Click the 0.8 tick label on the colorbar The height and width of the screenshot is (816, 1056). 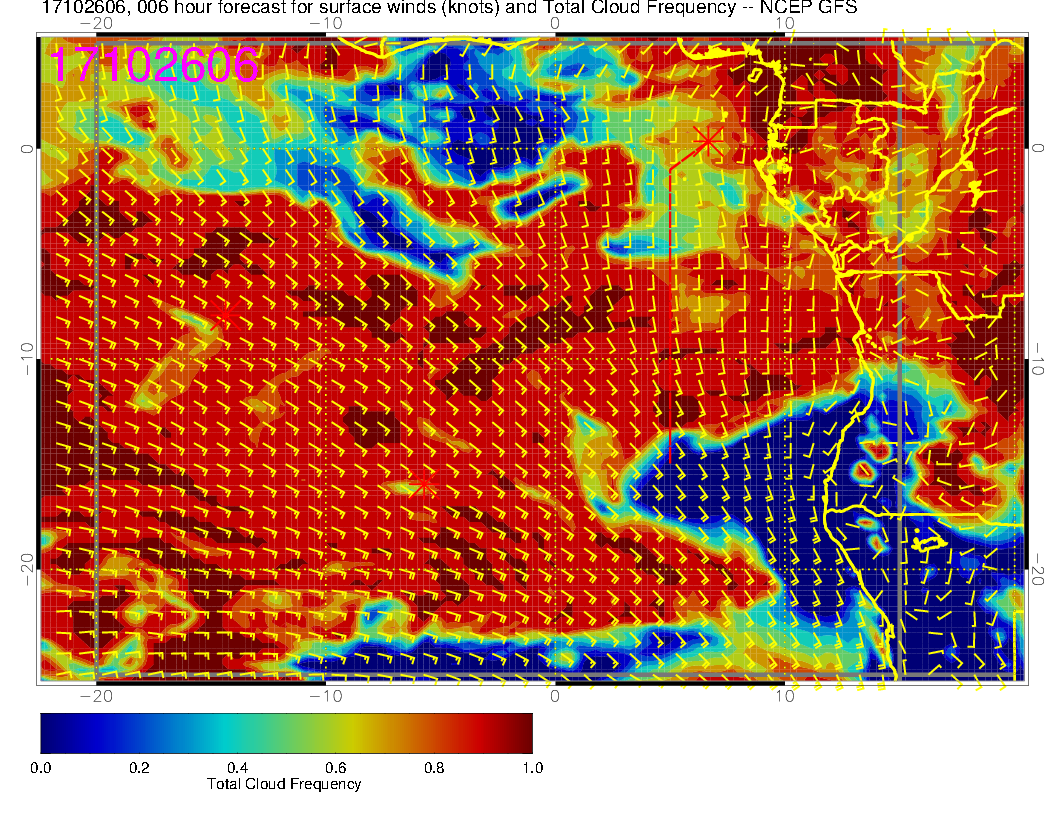pos(434,768)
